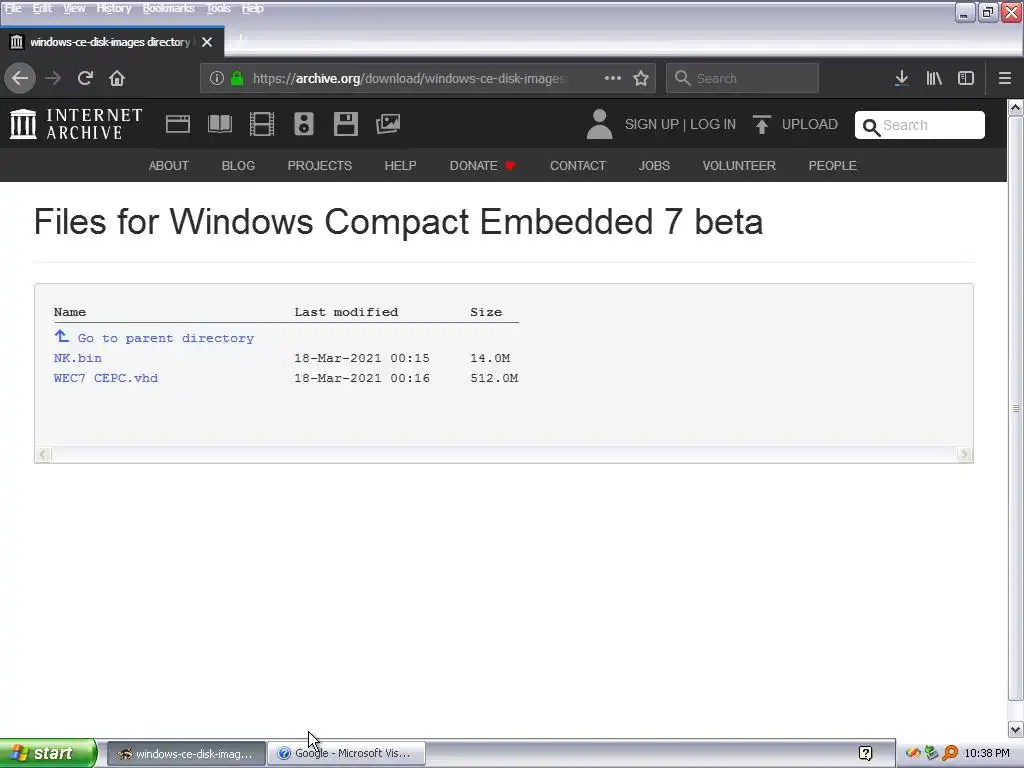Open the Tools menu
1024x768 pixels.
click(218, 8)
